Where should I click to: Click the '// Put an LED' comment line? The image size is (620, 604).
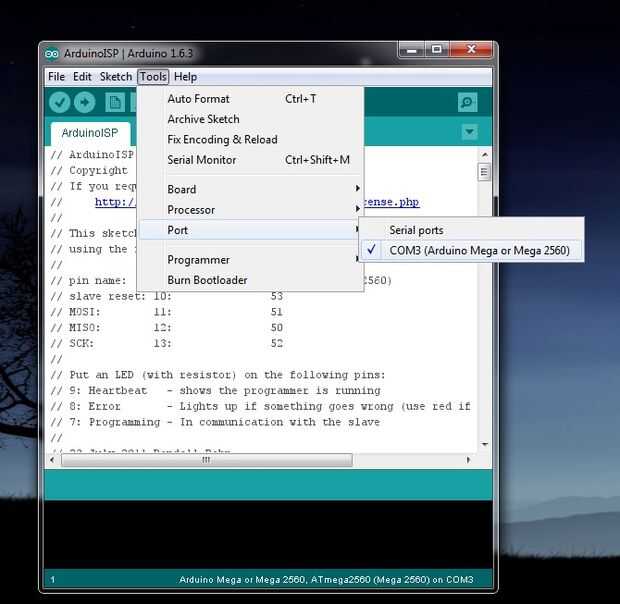point(218,375)
